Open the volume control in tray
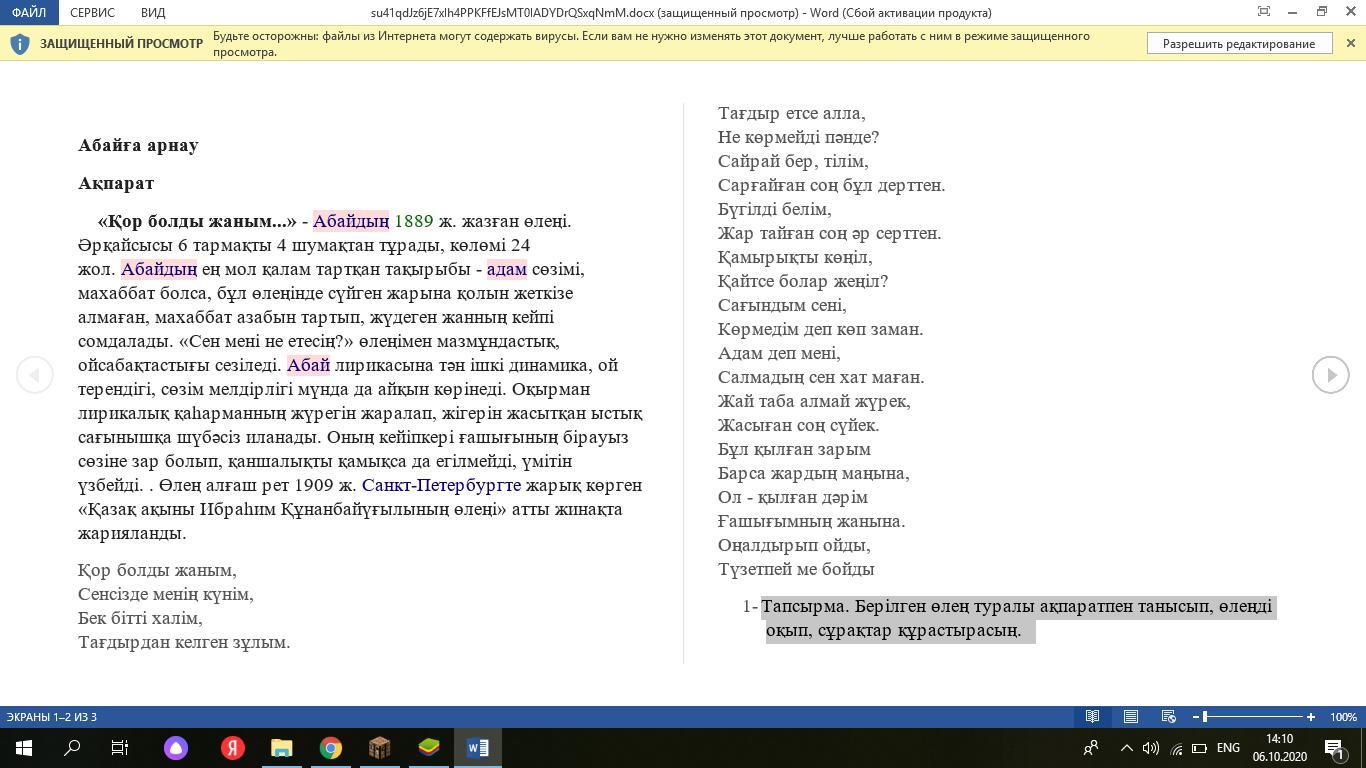Screen dimensions: 1366x768 1151,748
